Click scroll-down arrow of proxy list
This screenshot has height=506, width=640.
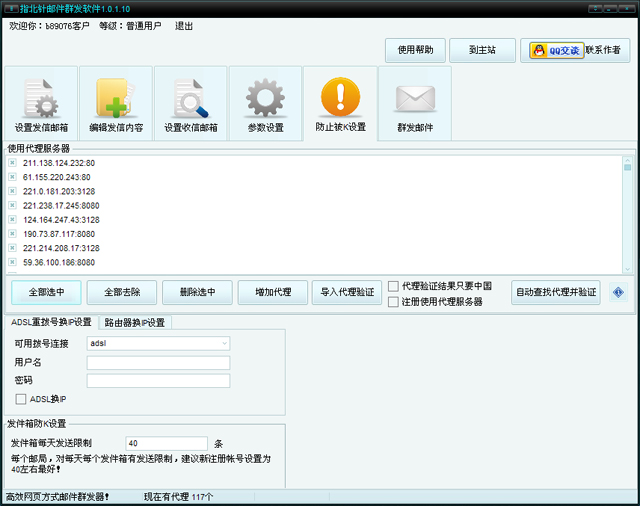[x=627, y=269]
